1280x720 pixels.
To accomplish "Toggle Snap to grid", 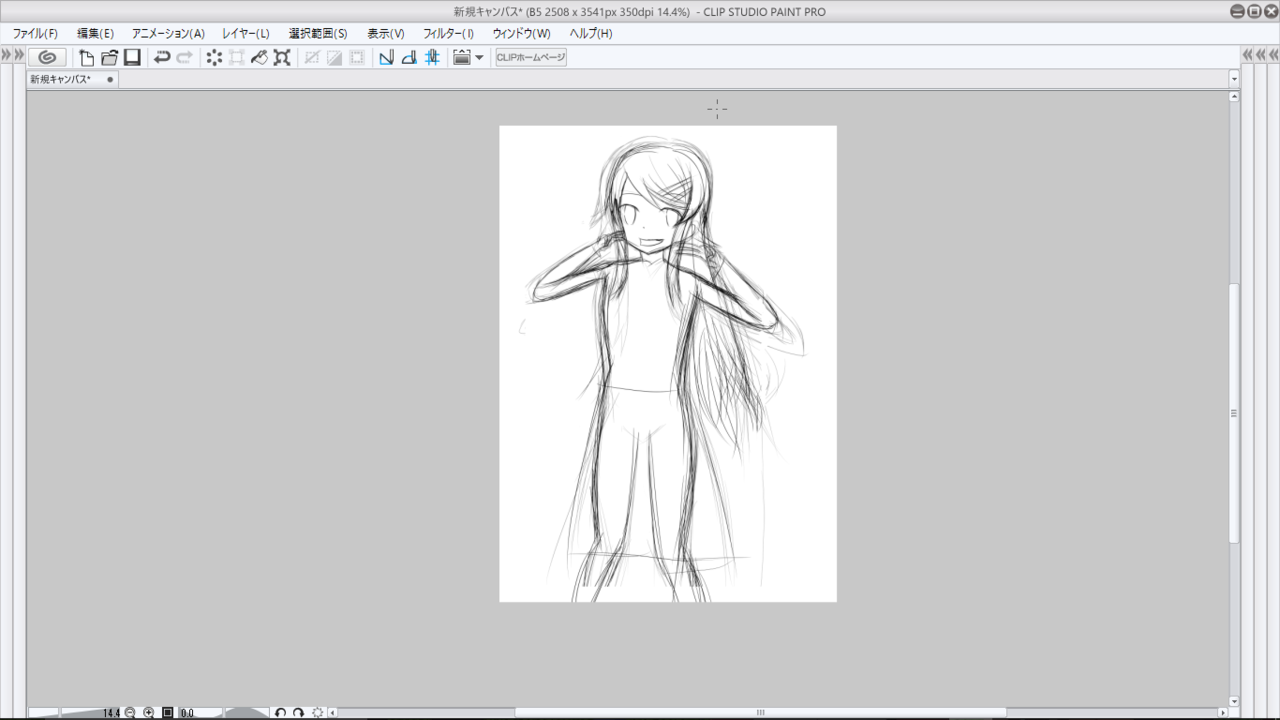I will click(x=432, y=58).
